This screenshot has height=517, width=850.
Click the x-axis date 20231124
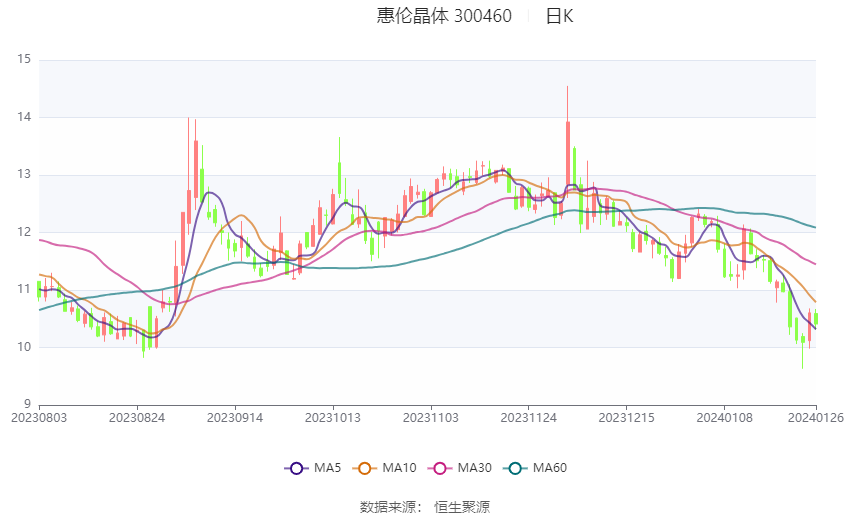(x=529, y=418)
